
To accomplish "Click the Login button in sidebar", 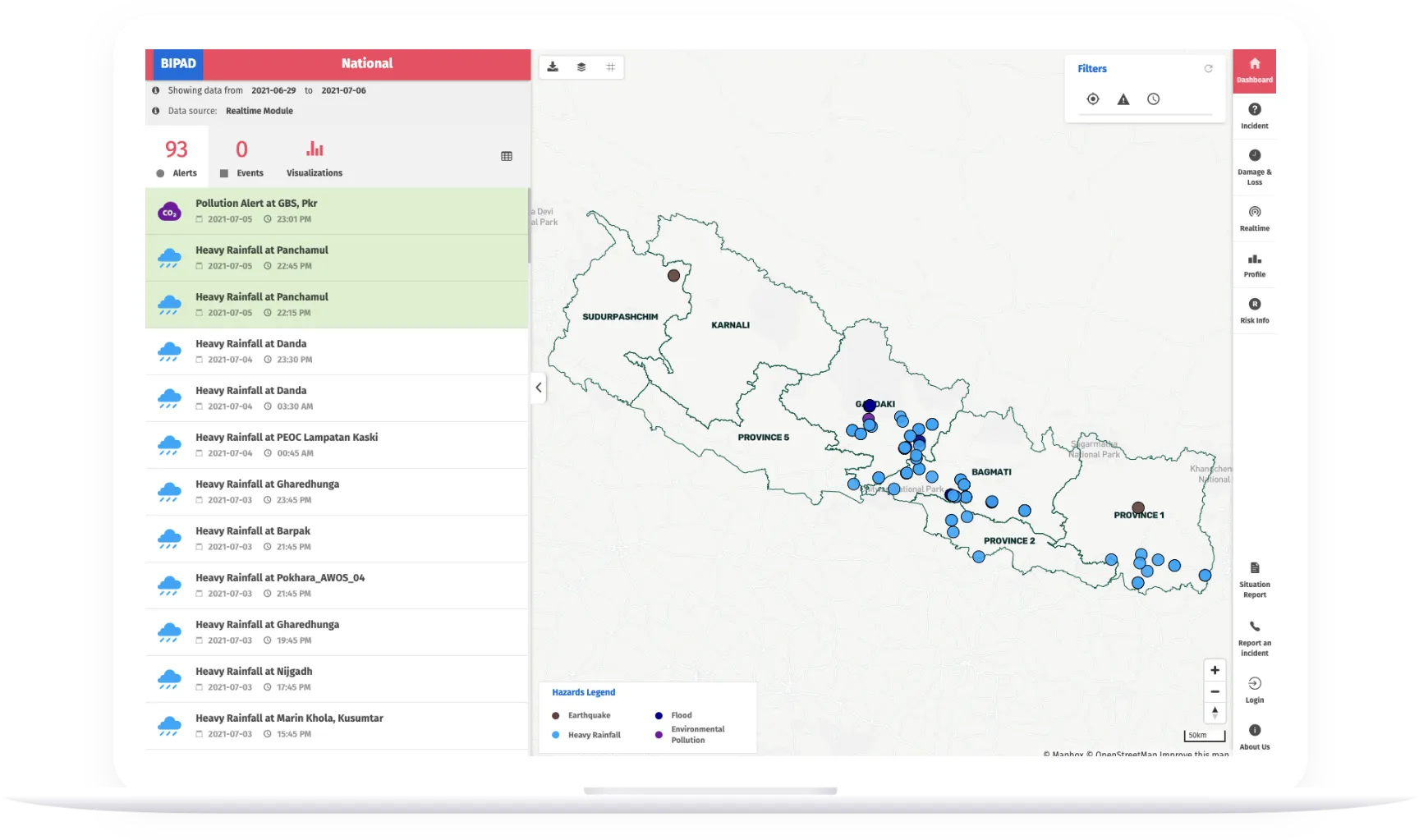I will pyautogui.click(x=1254, y=690).
